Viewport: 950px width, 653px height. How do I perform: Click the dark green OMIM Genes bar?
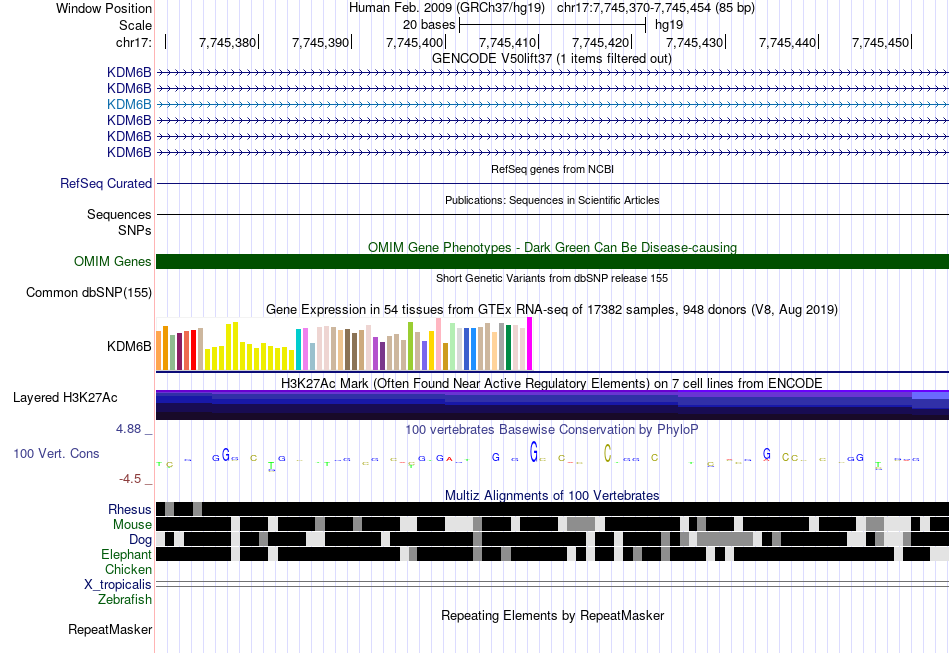tap(552, 261)
